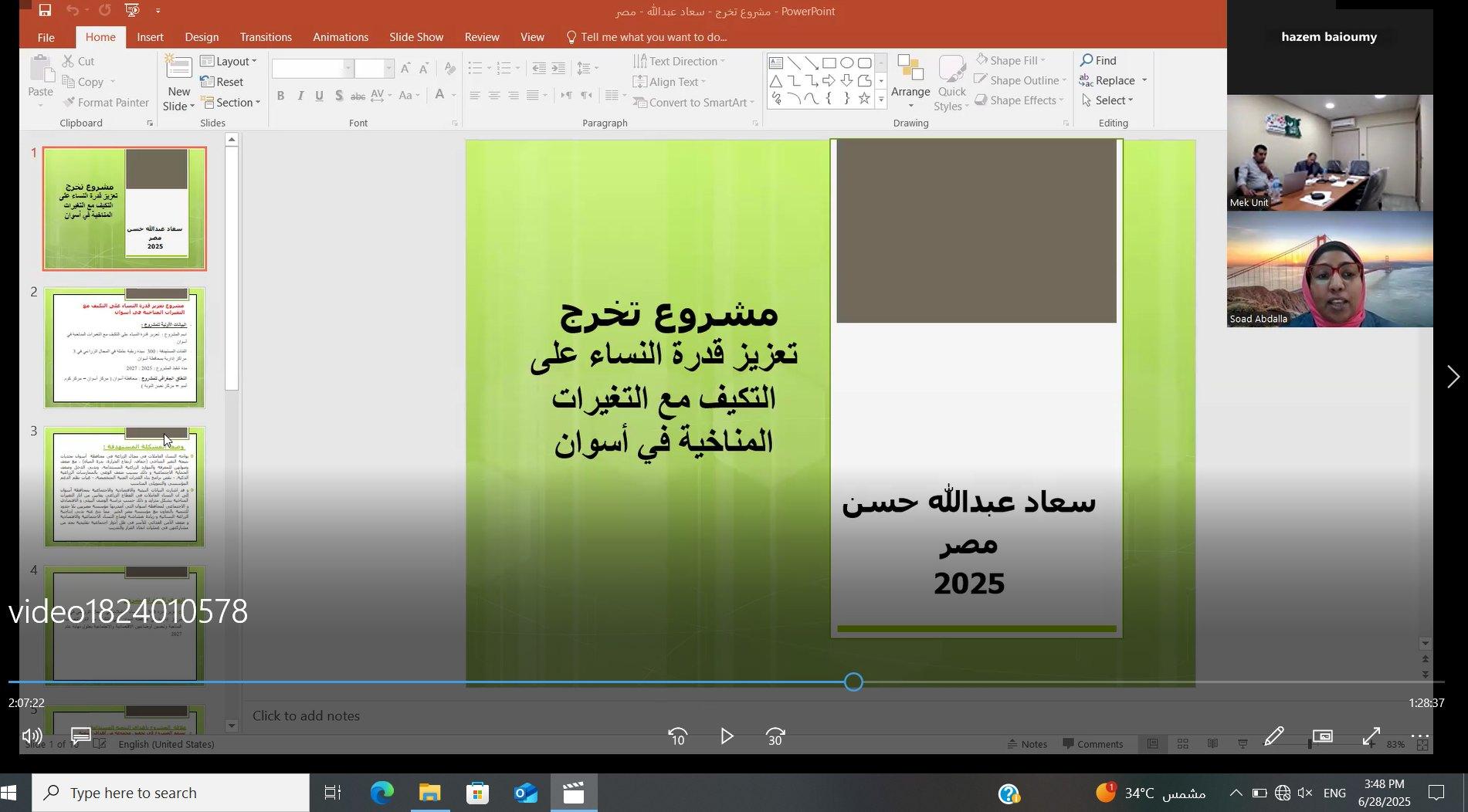This screenshot has height=812, width=1468.
Task: Open Customize Quick Access Toolbar arrow
Action: [158, 11]
